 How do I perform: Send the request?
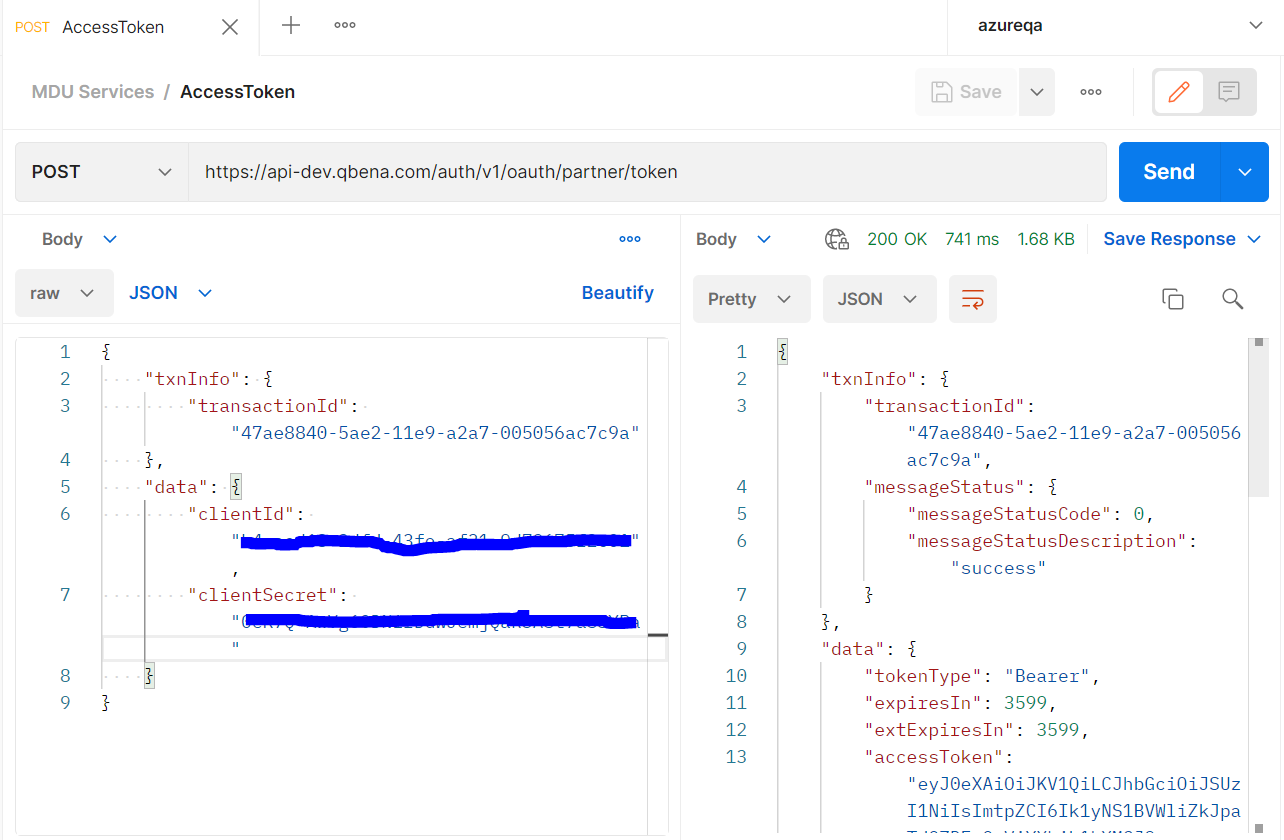[x=1169, y=172]
